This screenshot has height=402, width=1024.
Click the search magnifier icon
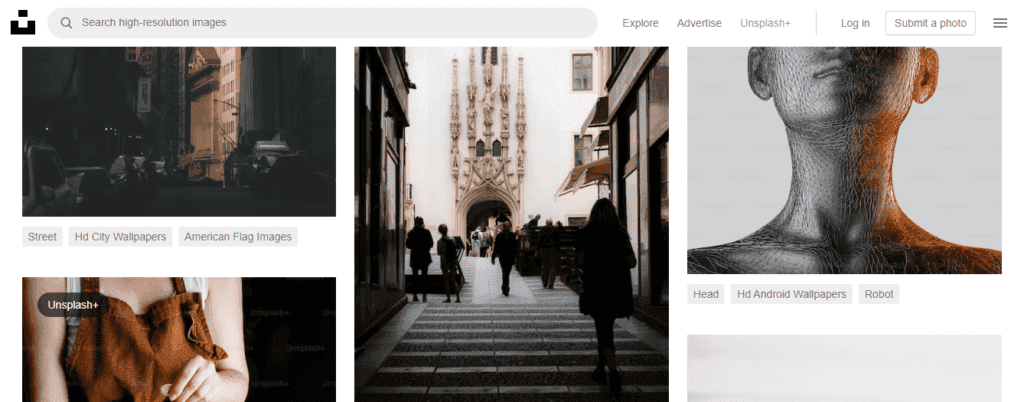66,23
